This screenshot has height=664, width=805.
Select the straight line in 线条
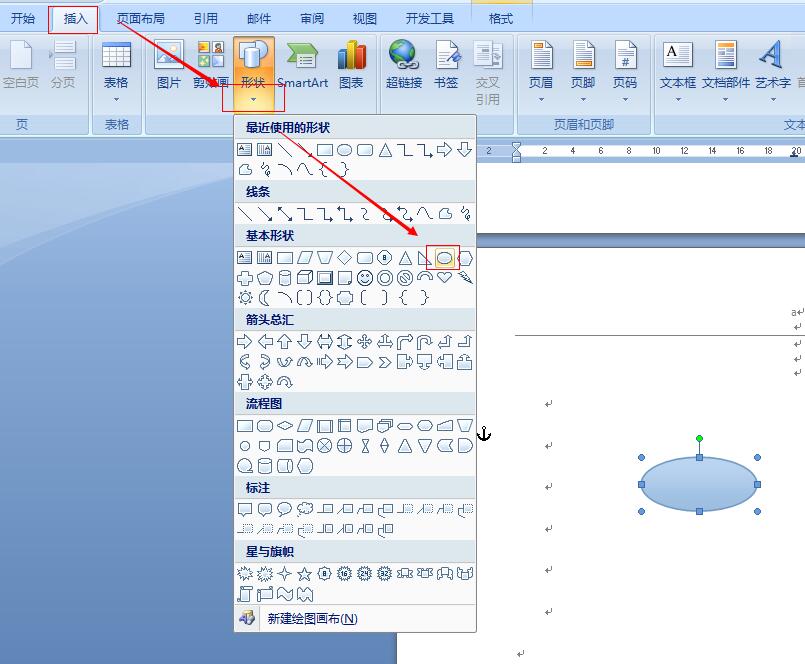[x=245, y=214]
